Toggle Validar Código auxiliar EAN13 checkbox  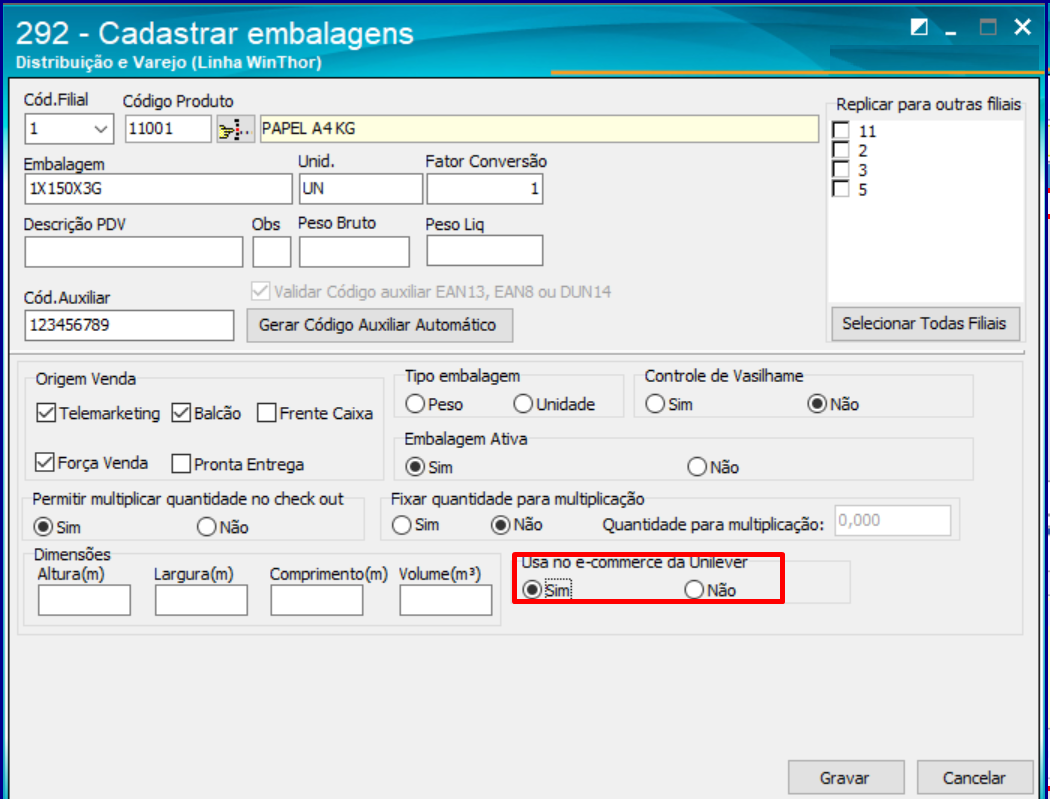pos(260,291)
